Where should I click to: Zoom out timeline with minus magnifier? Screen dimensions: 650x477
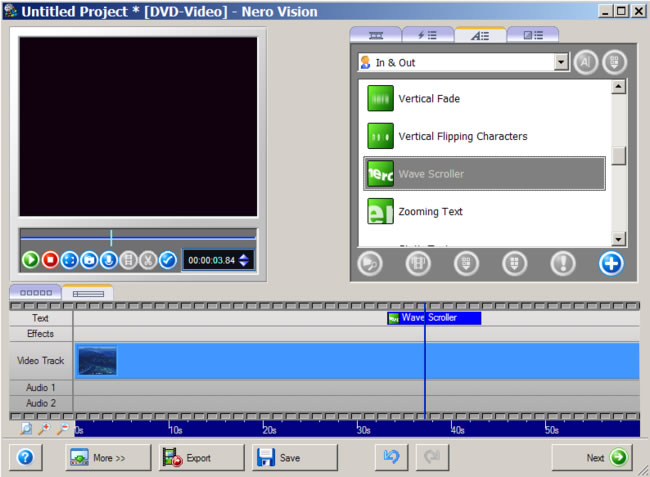63,429
